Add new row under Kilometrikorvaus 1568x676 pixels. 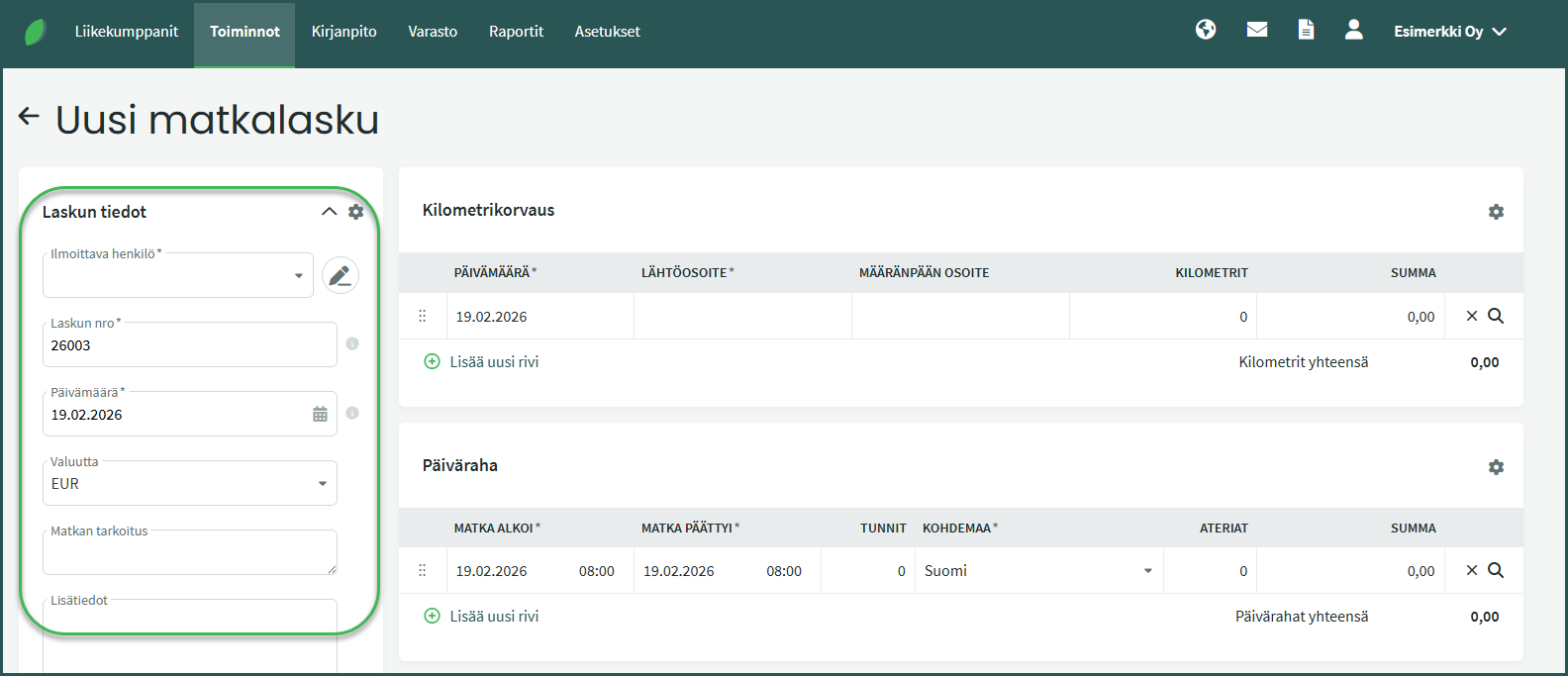482,362
